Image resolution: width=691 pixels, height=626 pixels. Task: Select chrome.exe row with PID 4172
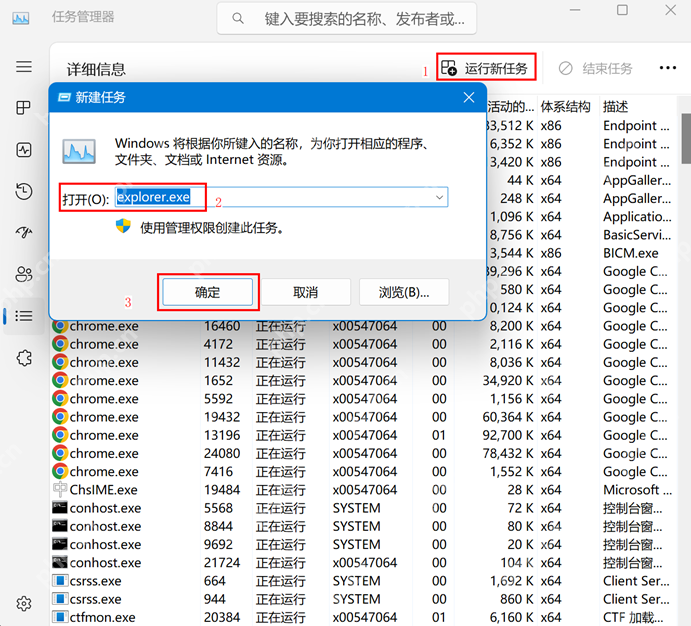(x=362, y=344)
